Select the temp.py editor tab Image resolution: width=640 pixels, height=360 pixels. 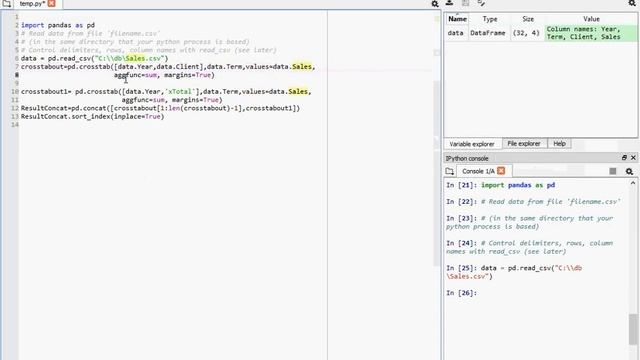pos(32,4)
